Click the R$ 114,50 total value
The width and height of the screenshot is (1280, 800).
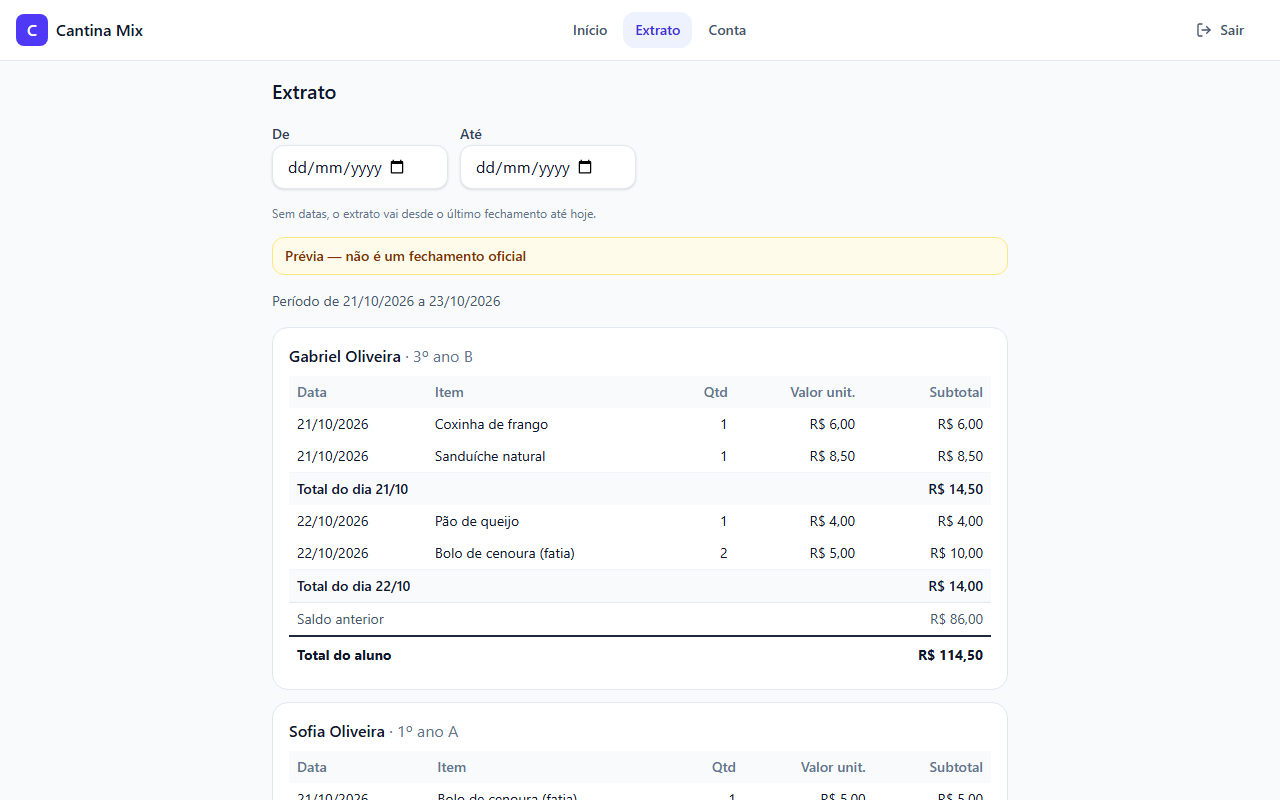(950, 655)
